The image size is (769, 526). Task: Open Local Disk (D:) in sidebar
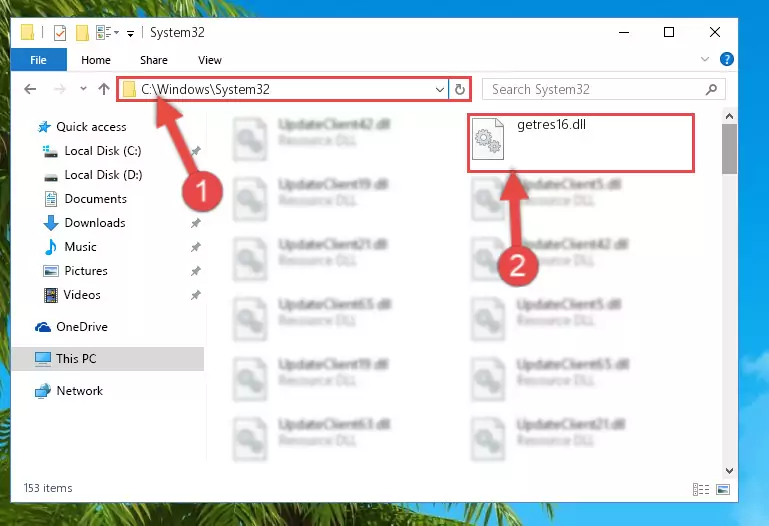click(103, 175)
